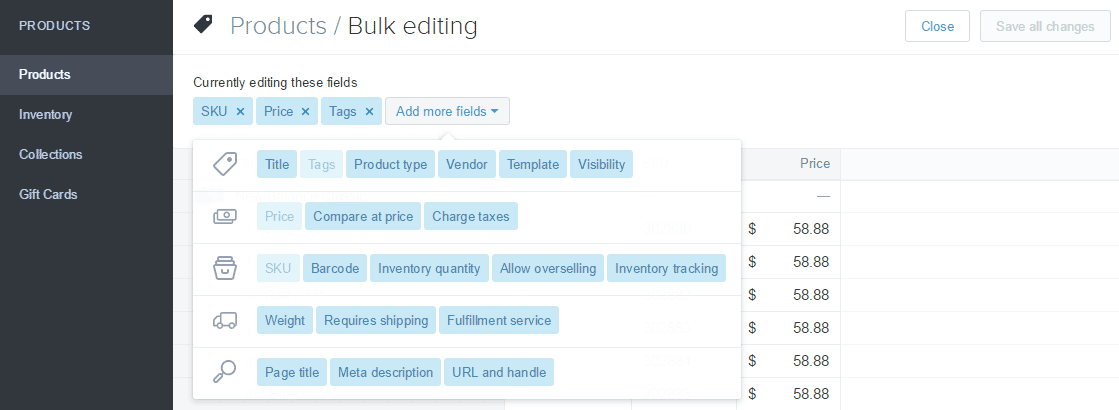Add the Compare at price field
The height and width of the screenshot is (410, 1119).
(x=362, y=216)
